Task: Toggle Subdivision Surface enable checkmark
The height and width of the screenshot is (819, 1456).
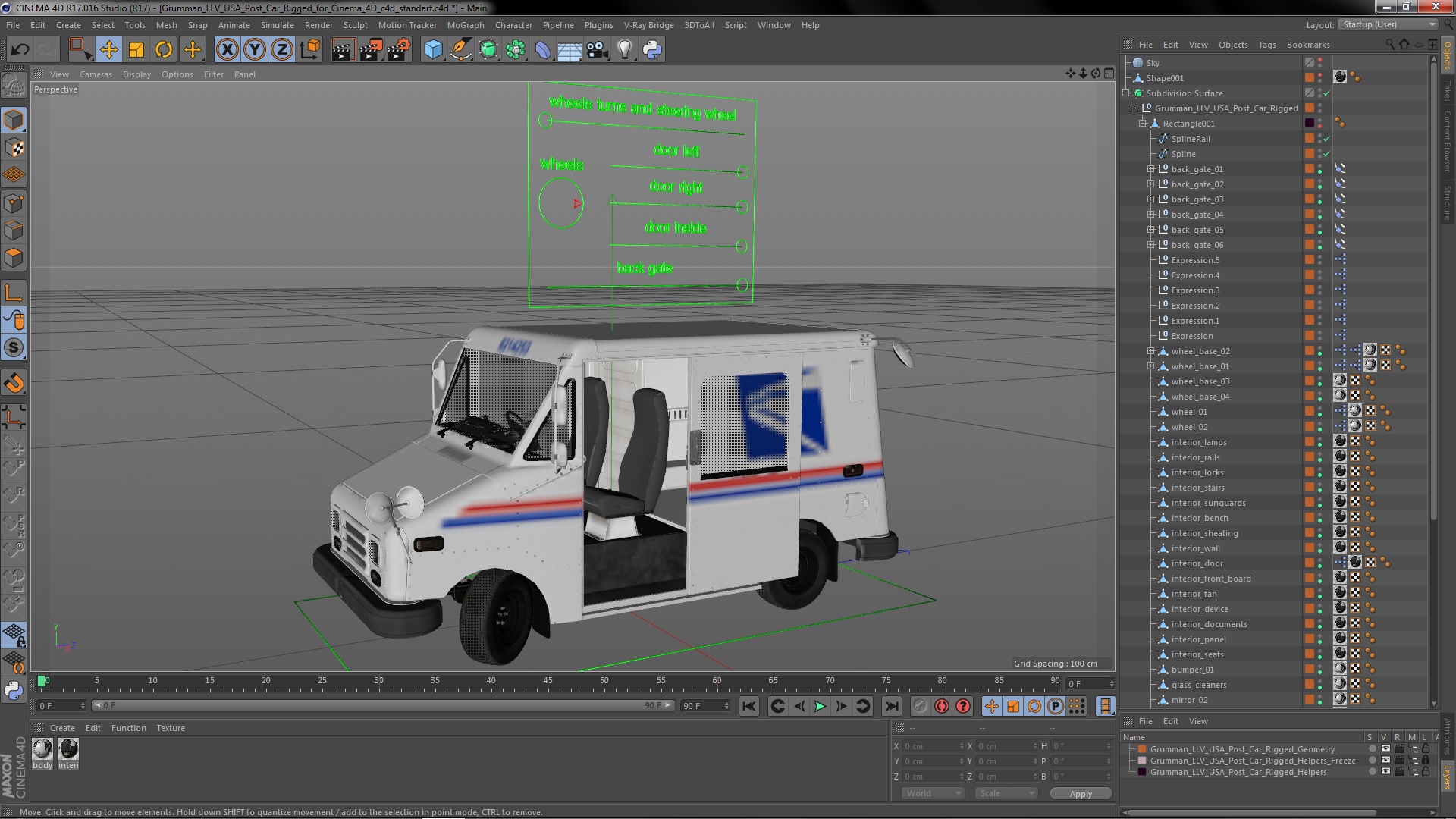Action: 1327,93
